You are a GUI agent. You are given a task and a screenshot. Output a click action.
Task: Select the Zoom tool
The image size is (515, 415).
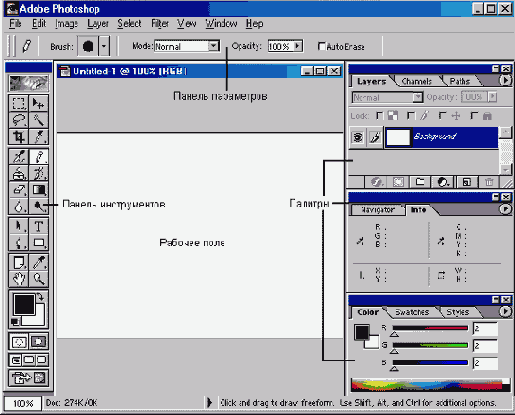click(39, 279)
